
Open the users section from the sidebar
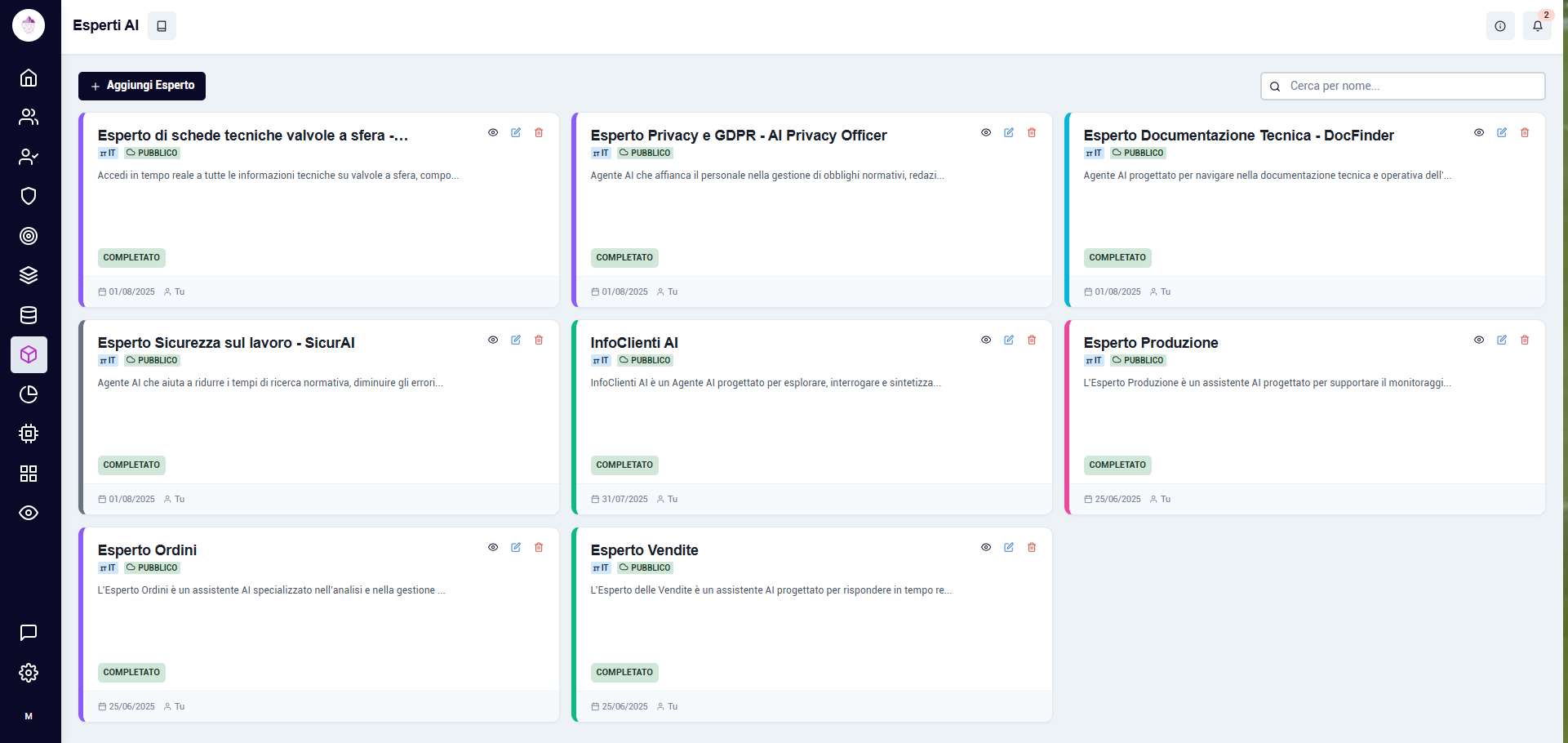coord(29,117)
